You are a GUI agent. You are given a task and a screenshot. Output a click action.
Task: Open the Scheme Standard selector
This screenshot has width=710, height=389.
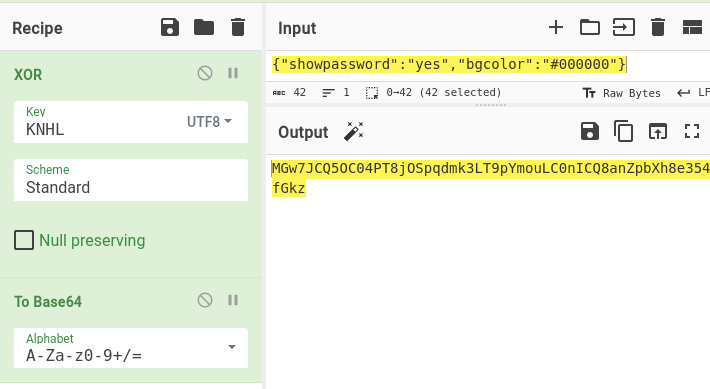pyautogui.click(x=131, y=180)
